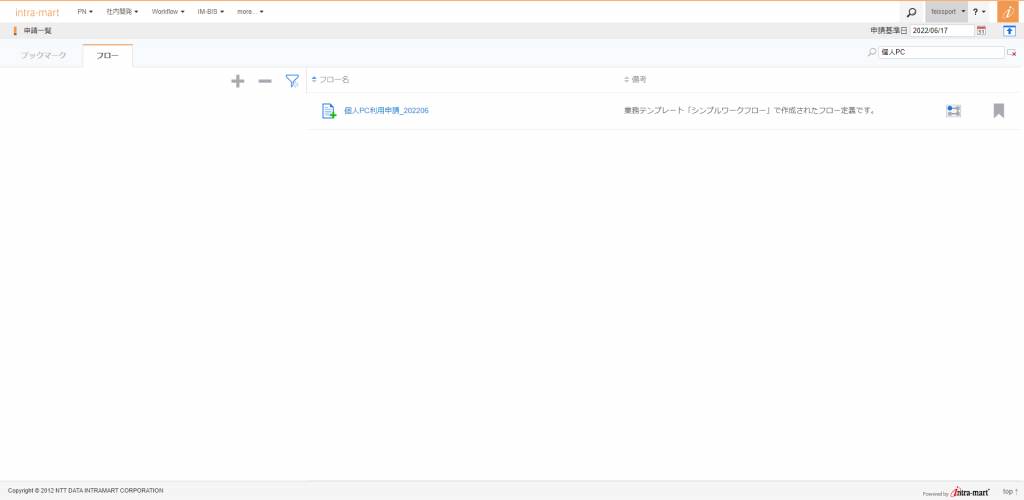
Task: Open the 個人PC利用申請_202206 flow link
Action: pos(386,111)
